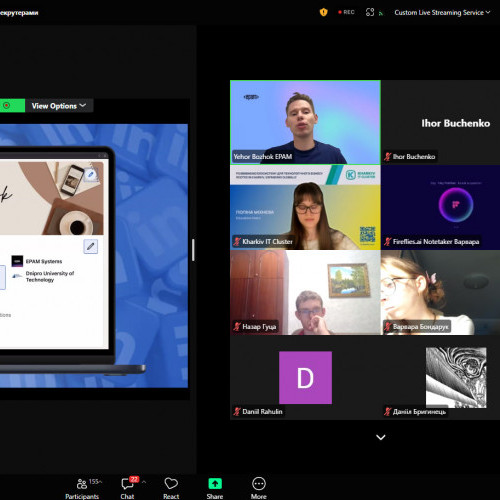Open Custom Live Streaming Service dropdown
The image size is (500, 500).
coord(442,12)
